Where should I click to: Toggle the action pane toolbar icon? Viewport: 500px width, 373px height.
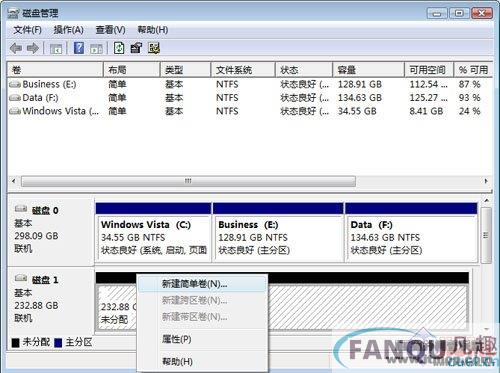click(x=96, y=49)
